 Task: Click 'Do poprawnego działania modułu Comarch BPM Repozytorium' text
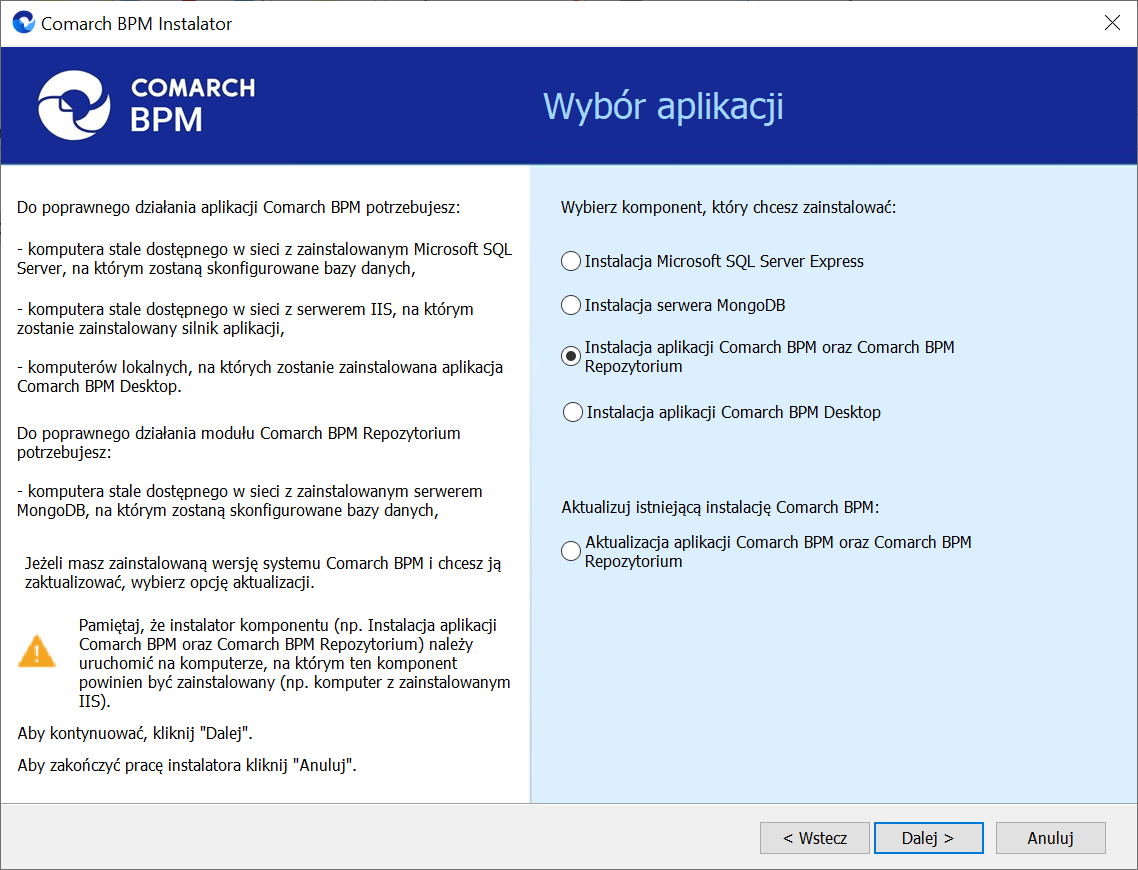pos(239,443)
